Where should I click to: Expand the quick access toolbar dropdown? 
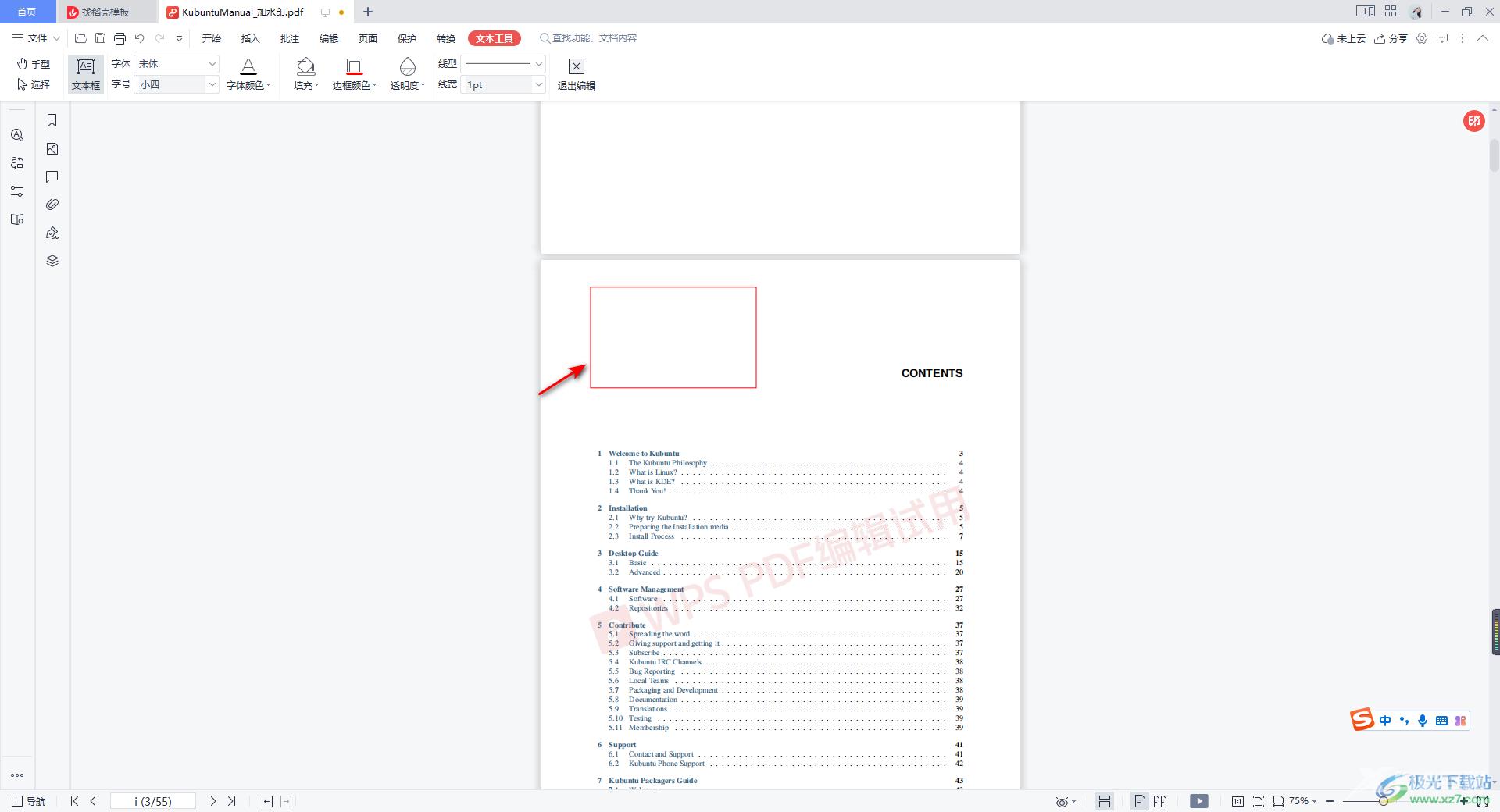[x=179, y=38]
